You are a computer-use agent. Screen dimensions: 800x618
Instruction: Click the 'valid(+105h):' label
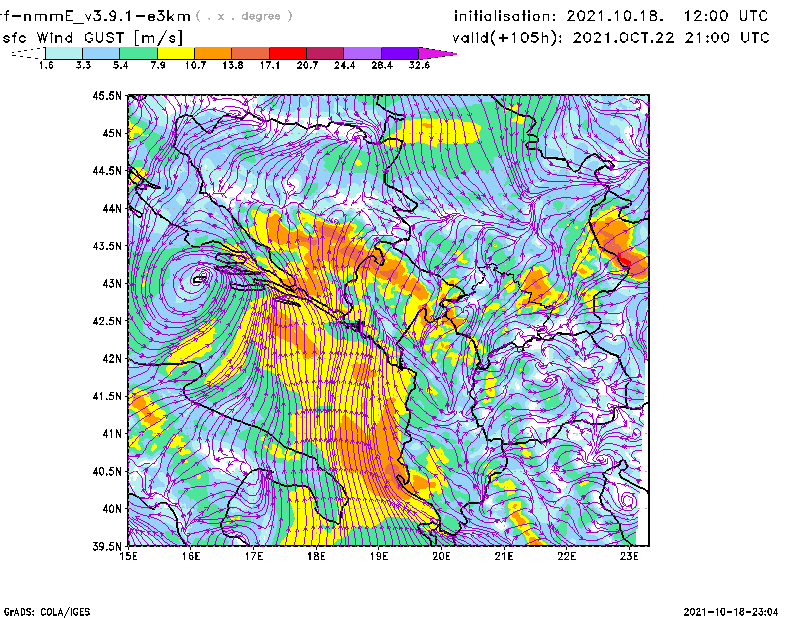(506, 38)
